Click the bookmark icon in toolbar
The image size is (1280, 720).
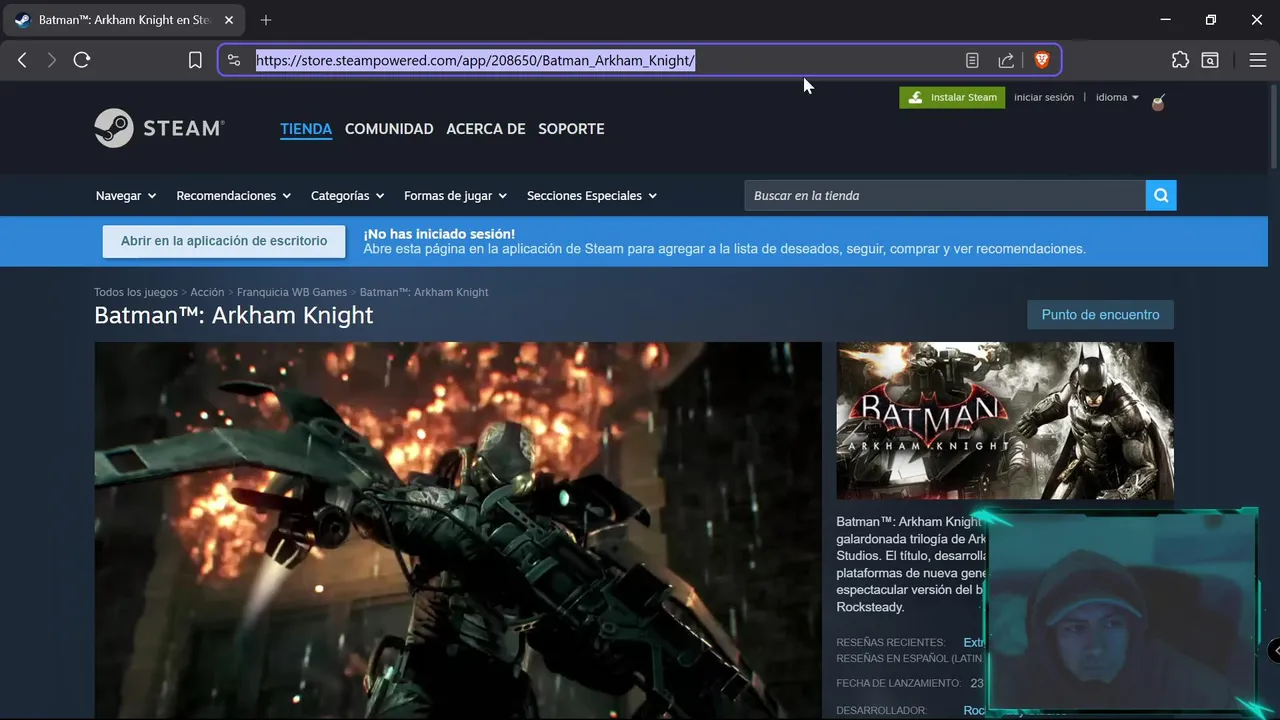point(195,60)
